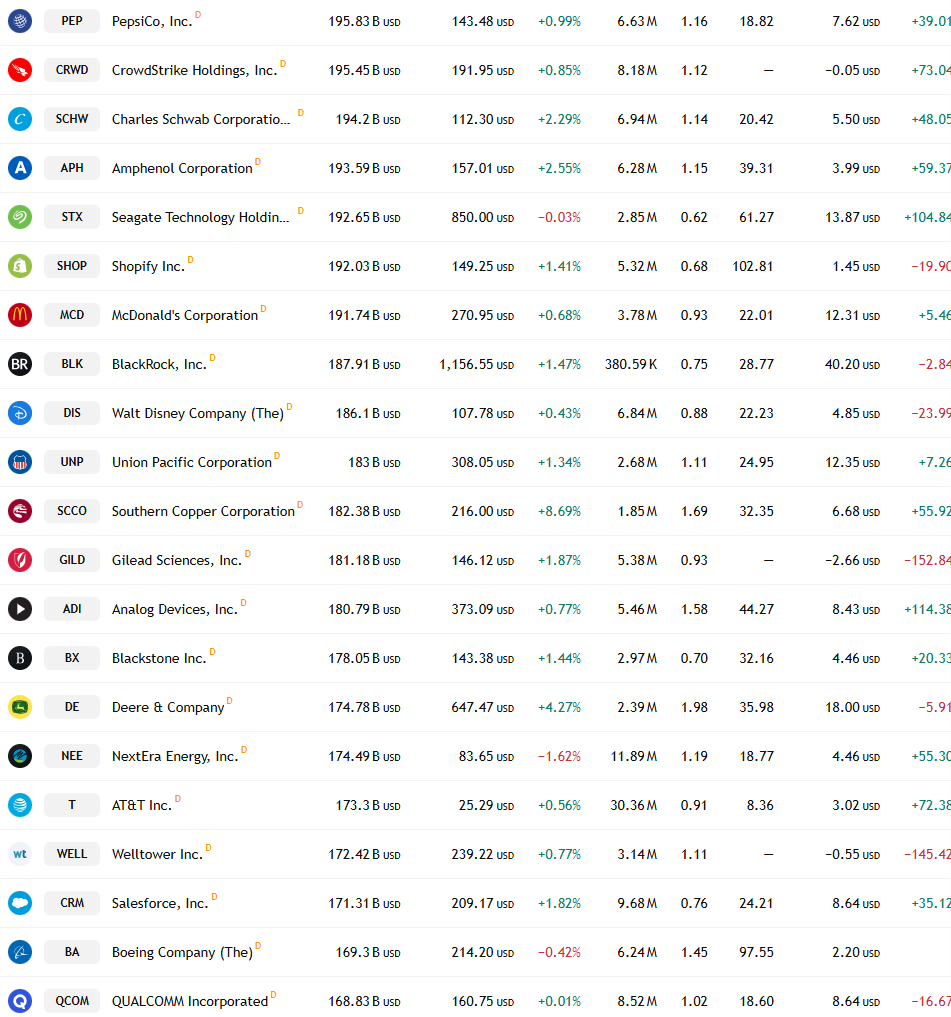
Task: Open the Deere & Company link
Action: click(x=168, y=707)
